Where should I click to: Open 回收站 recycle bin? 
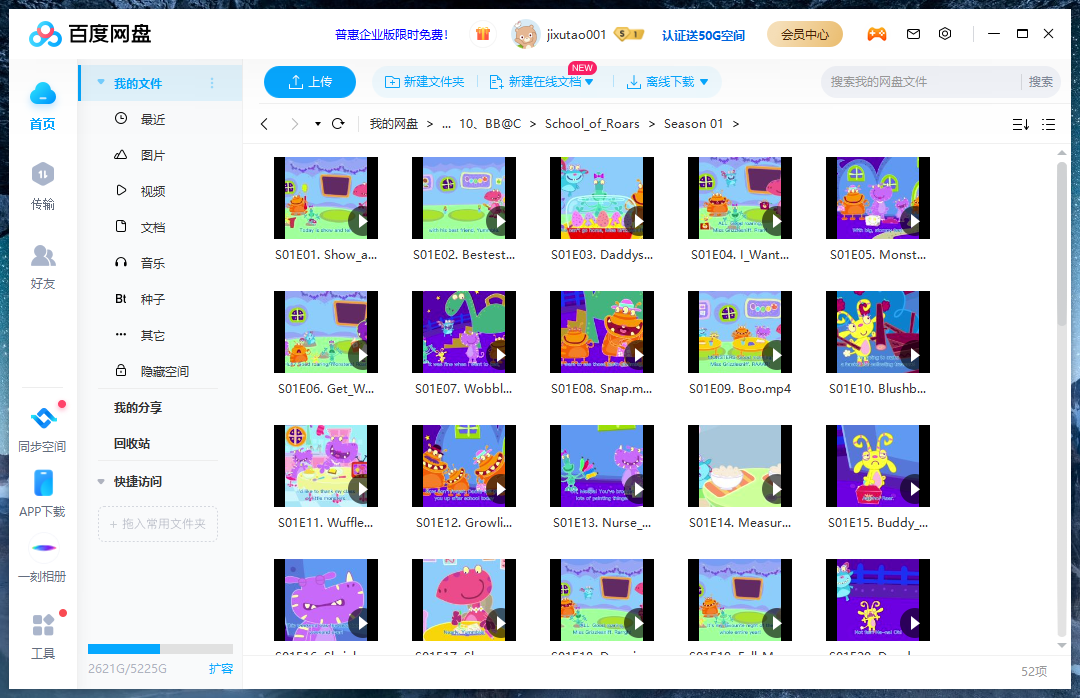tap(132, 443)
